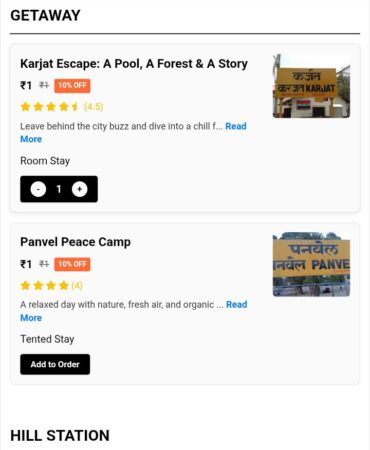Open the Karjat station sign thumbnail
This screenshot has width=370, height=450.
311,86
